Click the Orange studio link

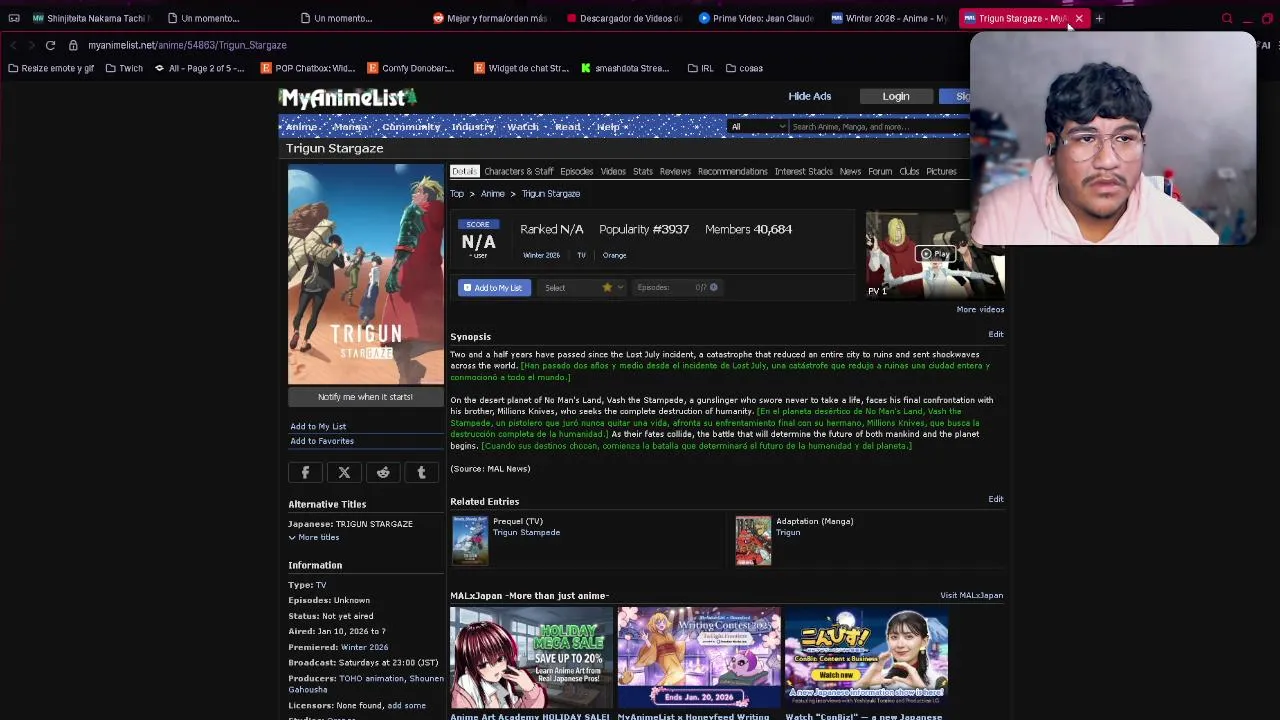[614, 256]
